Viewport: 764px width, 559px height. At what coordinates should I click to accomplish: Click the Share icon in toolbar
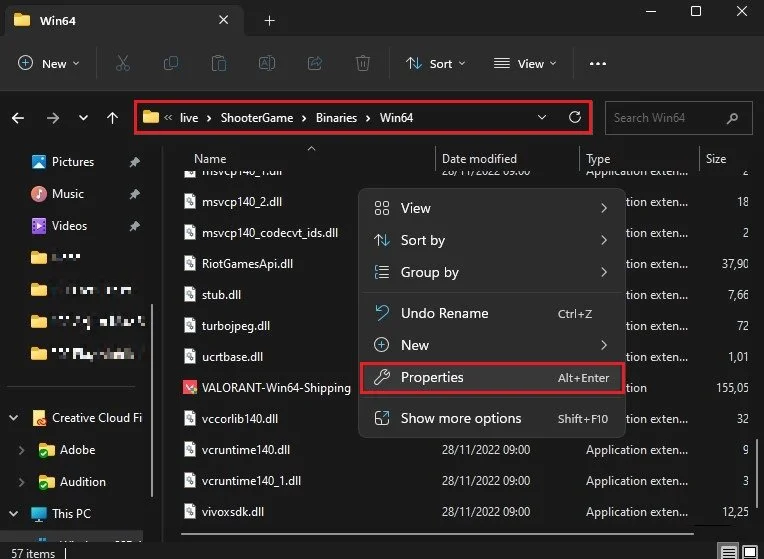tap(315, 63)
